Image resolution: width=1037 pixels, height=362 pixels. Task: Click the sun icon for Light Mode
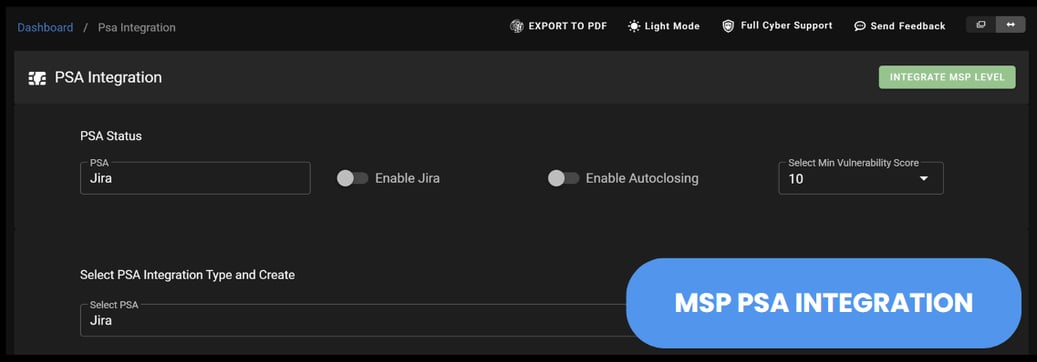(634, 26)
